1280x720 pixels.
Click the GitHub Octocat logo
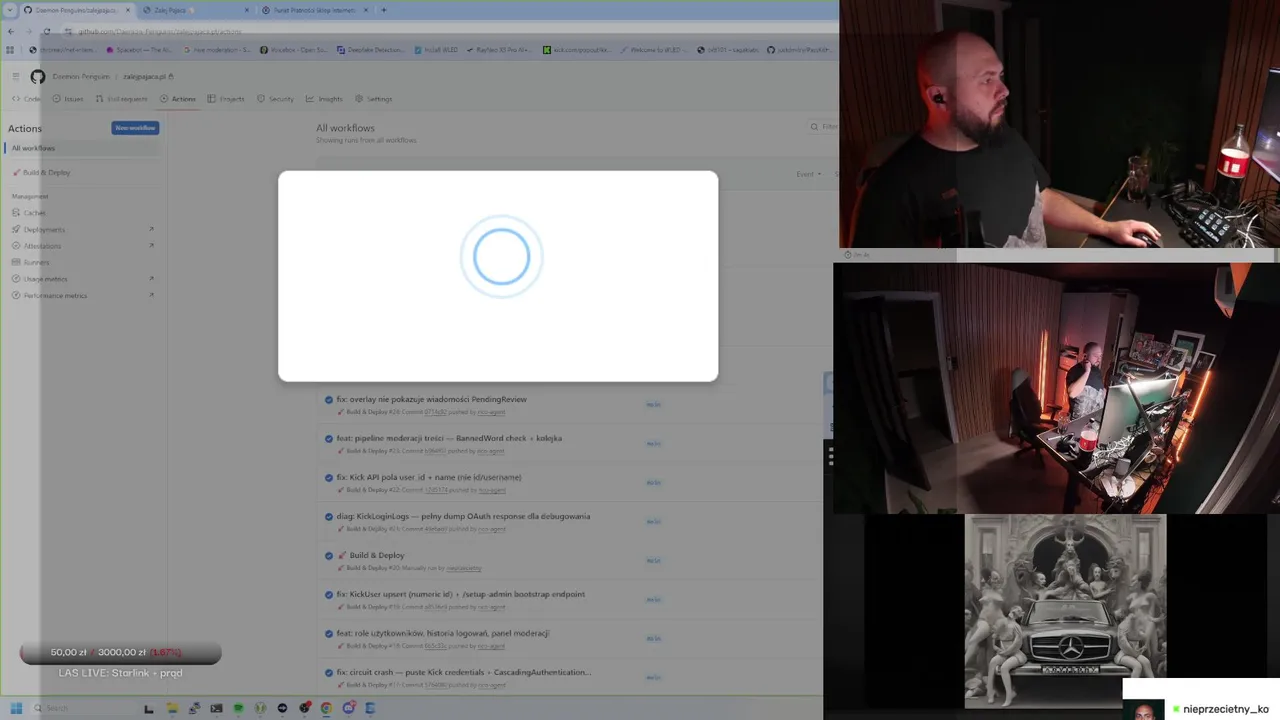pos(37,76)
